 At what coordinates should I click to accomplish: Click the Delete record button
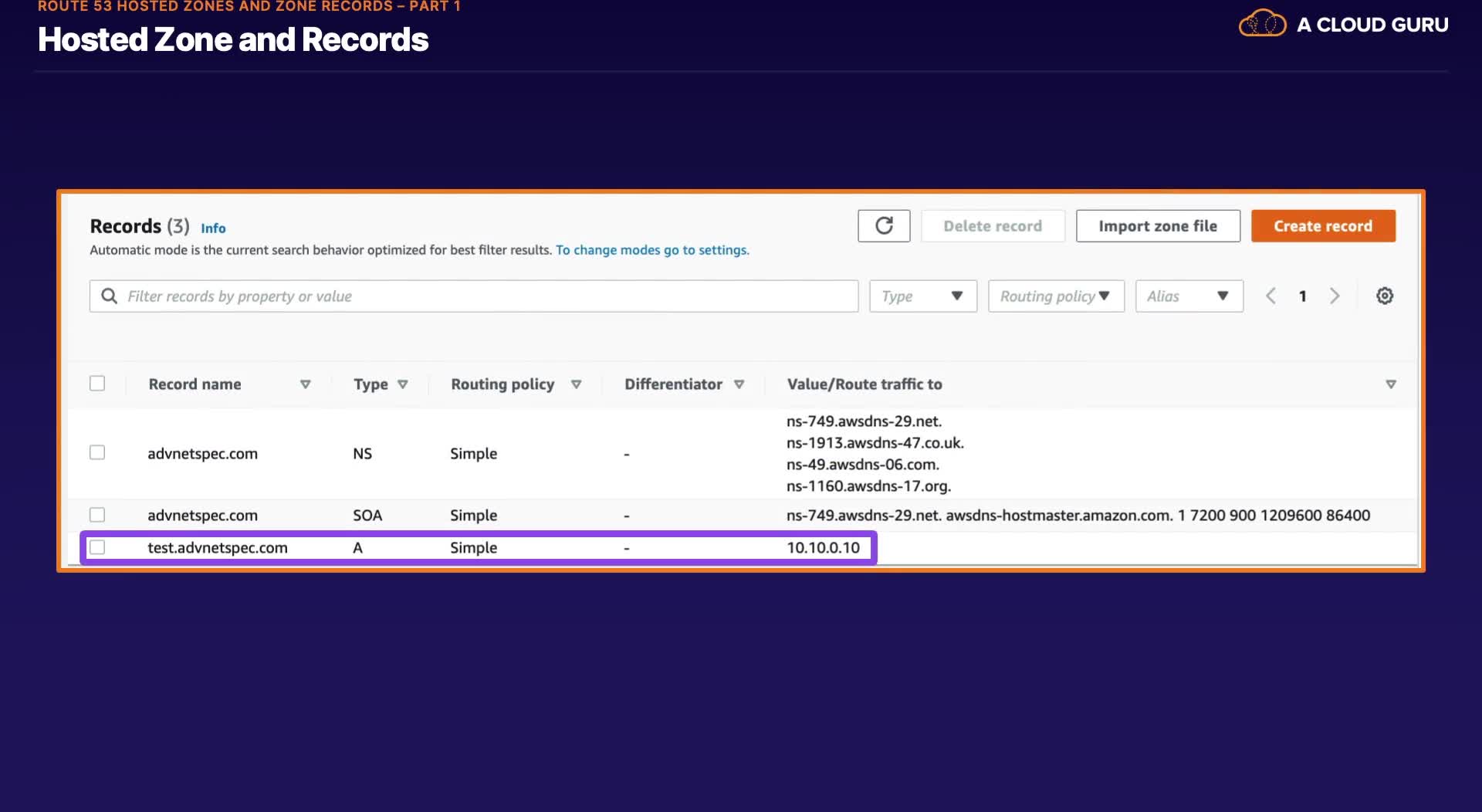993,226
